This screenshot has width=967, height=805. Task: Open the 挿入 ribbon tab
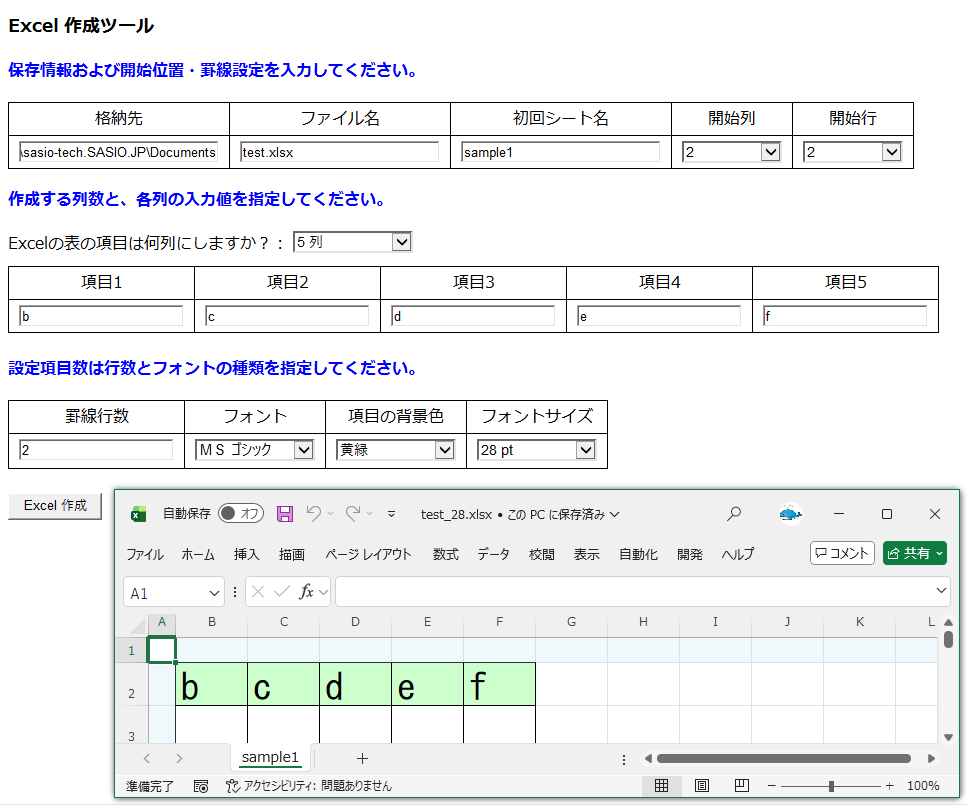pyautogui.click(x=246, y=554)
